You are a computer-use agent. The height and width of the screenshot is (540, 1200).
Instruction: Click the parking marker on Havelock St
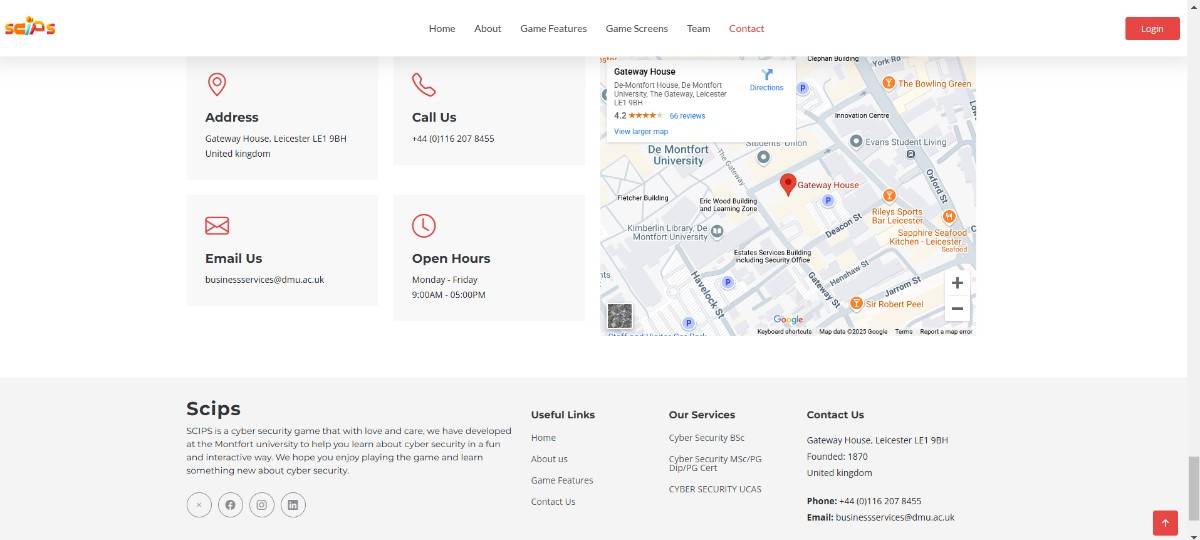[x=728, y=283]
